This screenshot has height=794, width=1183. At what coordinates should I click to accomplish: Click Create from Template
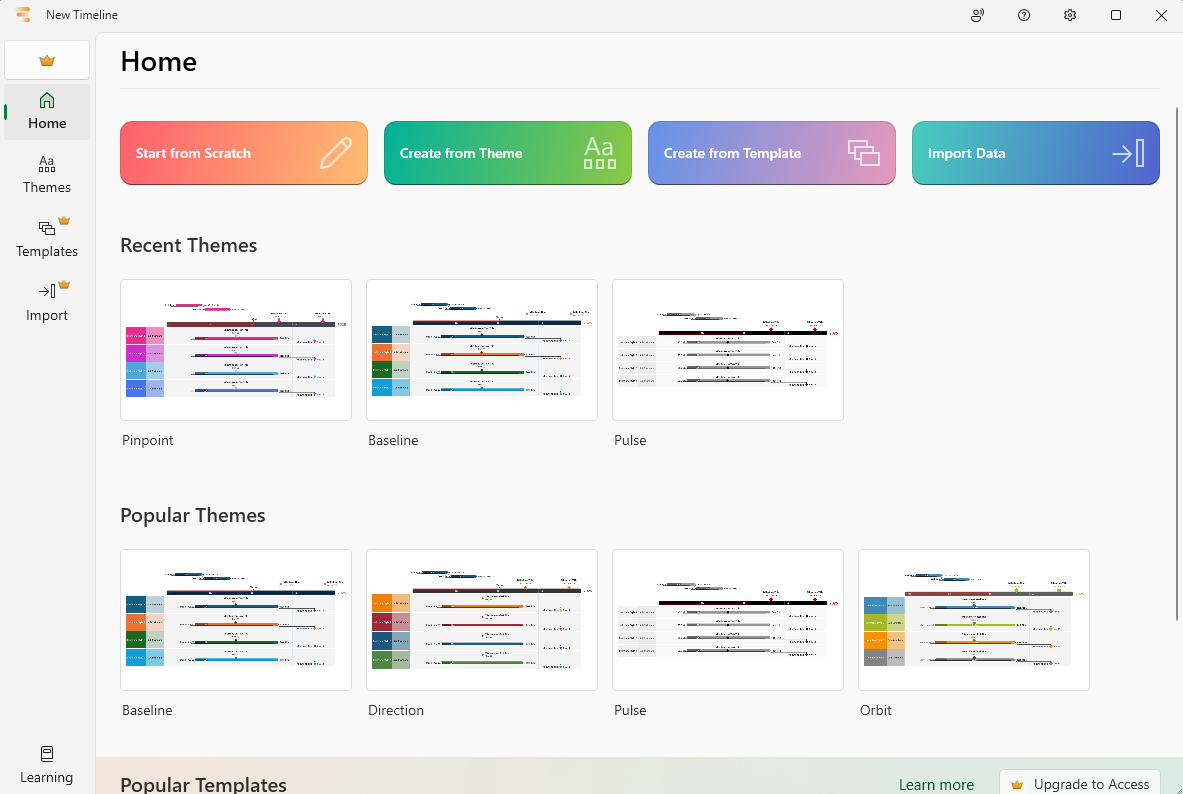click(772, 153)
